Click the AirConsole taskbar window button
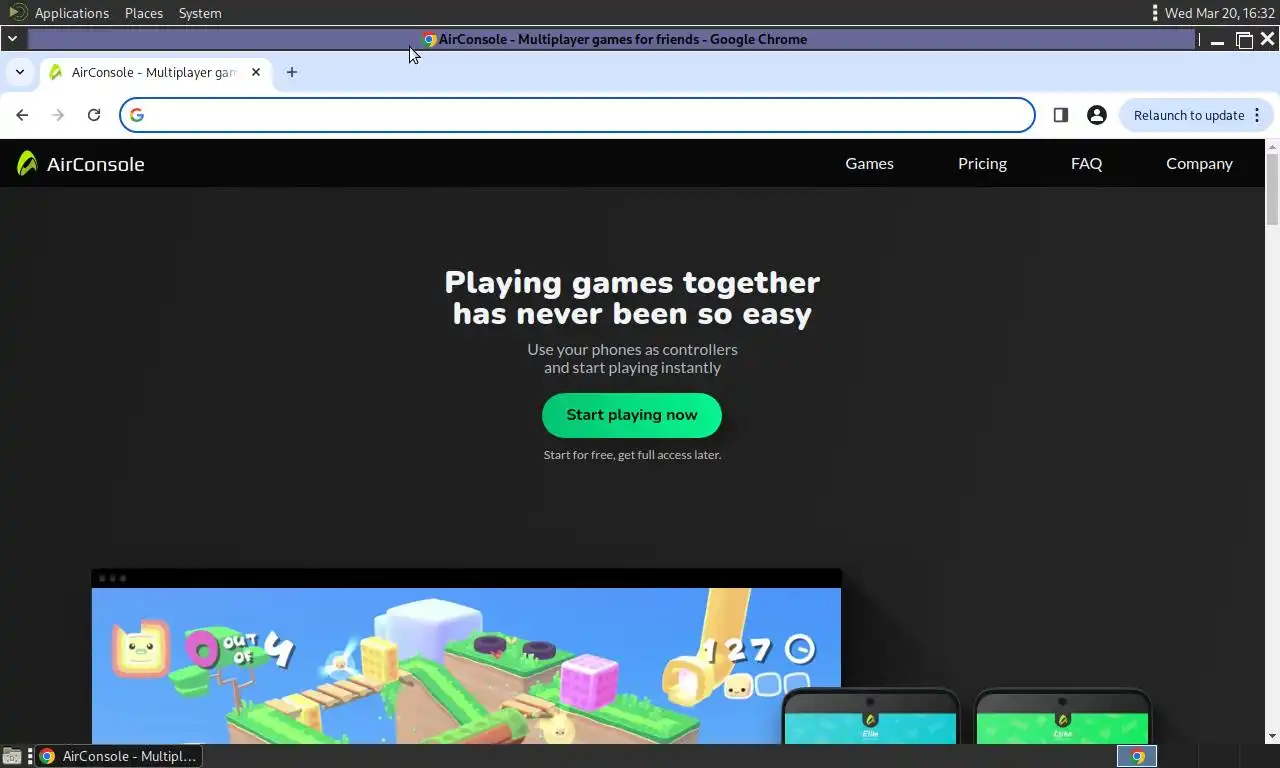The width and height of the screenshot is (1280, 768). click(118, 756)
